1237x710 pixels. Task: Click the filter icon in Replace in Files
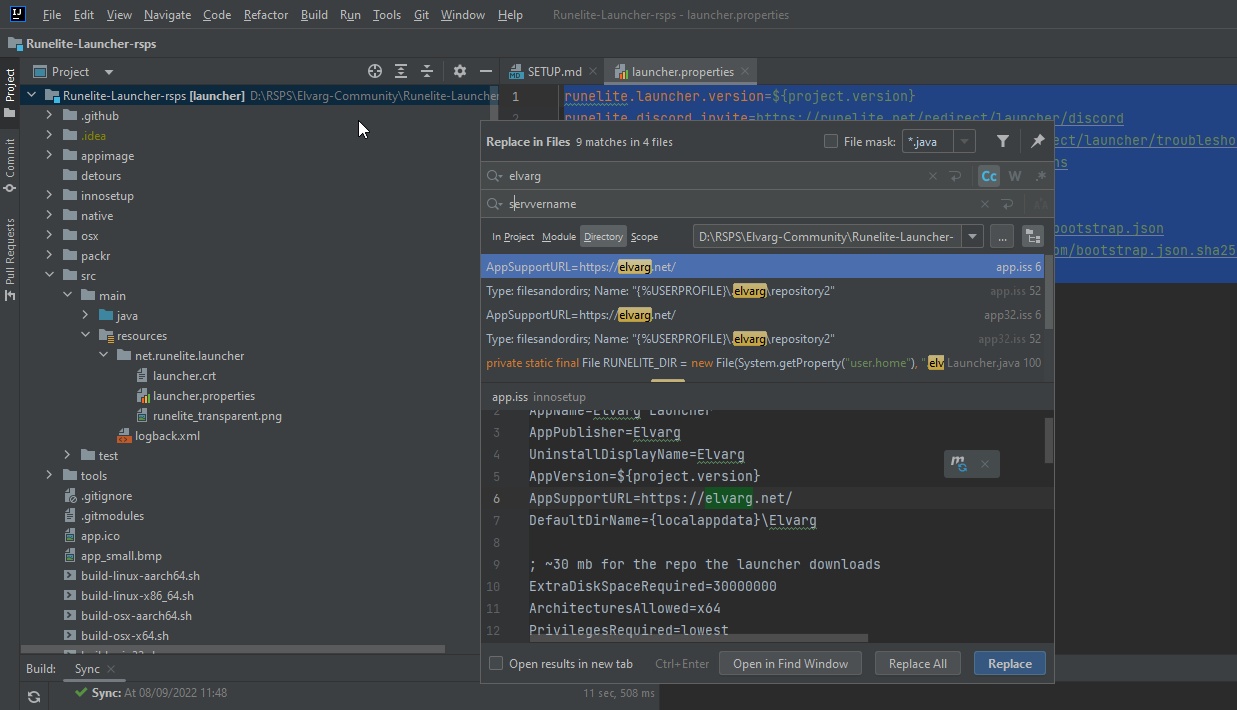[x=1003, y=141]
